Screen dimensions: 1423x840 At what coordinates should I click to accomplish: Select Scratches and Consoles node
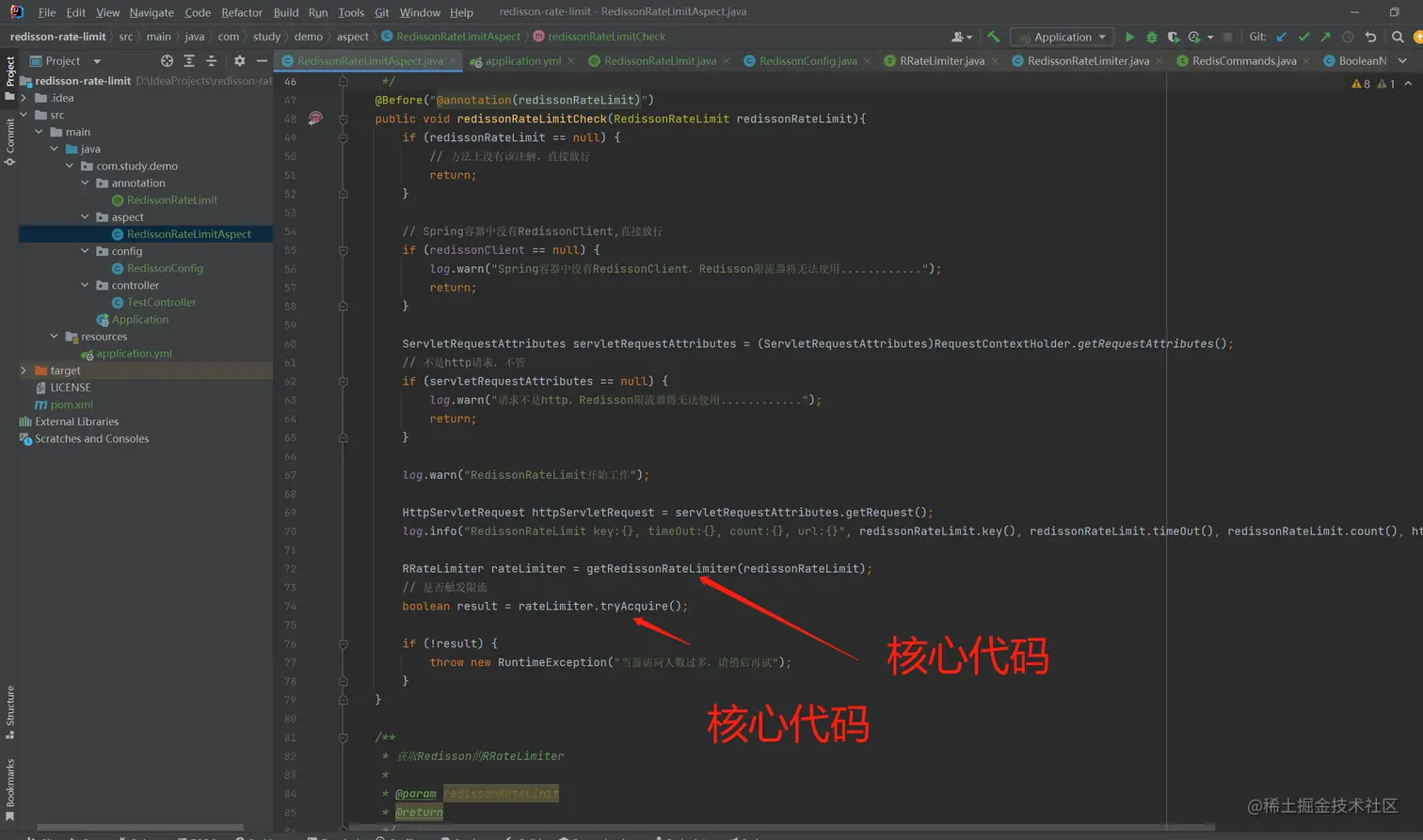point(91,438)
